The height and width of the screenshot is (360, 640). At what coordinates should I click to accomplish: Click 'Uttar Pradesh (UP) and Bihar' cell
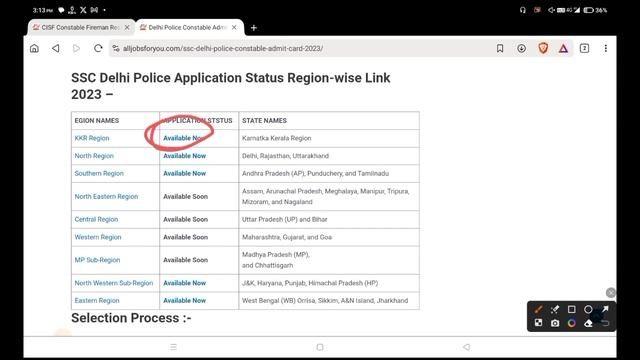click(284, 219)
